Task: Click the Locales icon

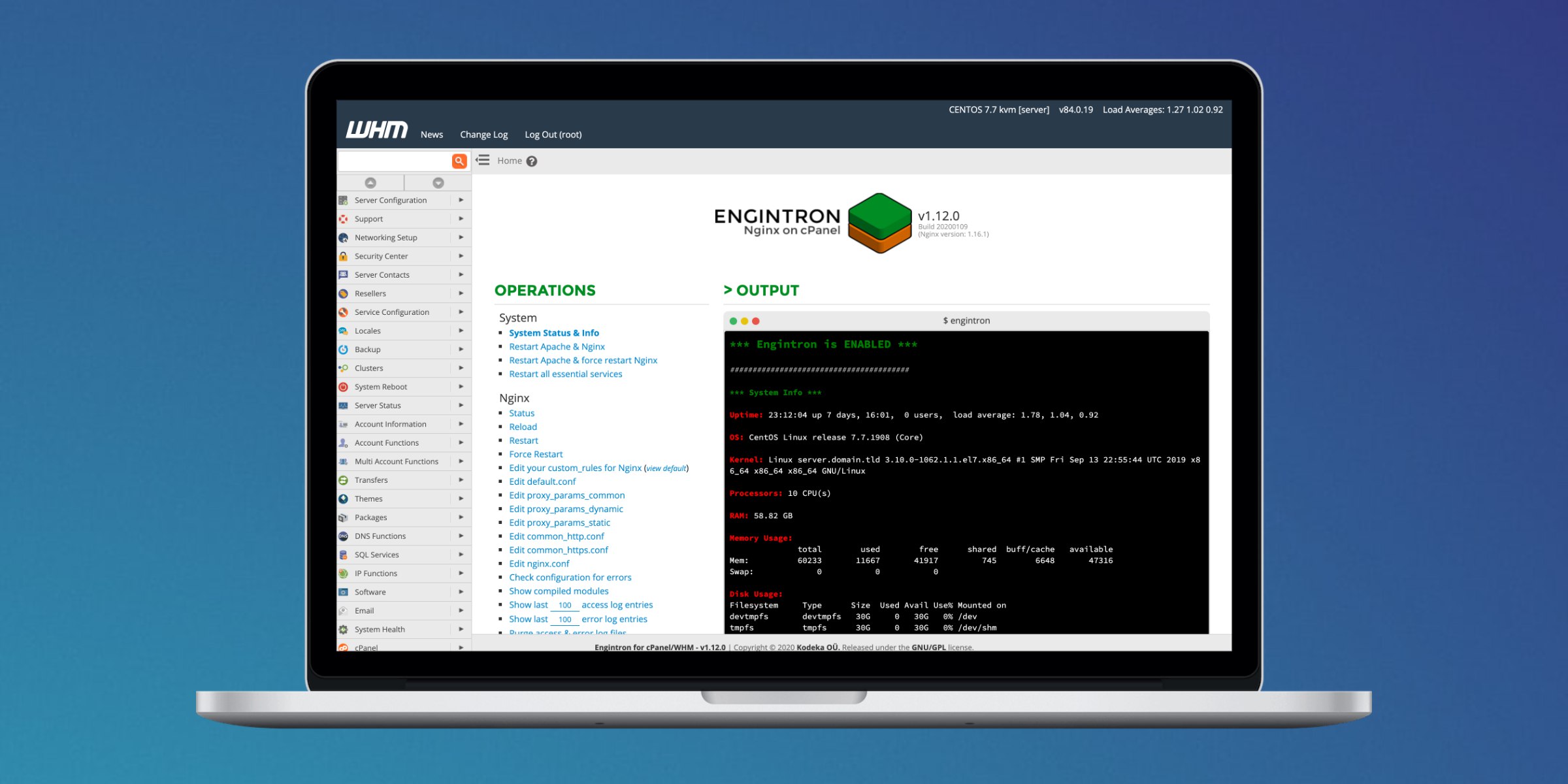Action: click(x=343, y=331)
